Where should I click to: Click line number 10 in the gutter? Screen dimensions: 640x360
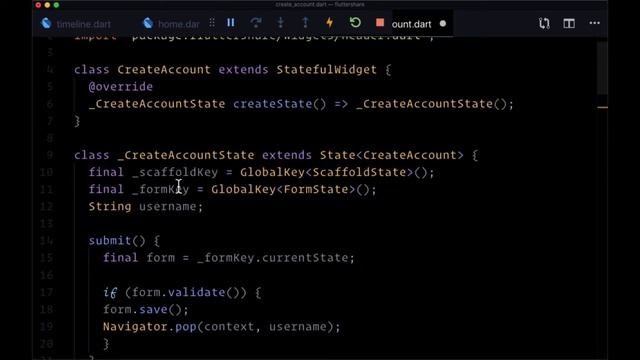coord(47,172)
